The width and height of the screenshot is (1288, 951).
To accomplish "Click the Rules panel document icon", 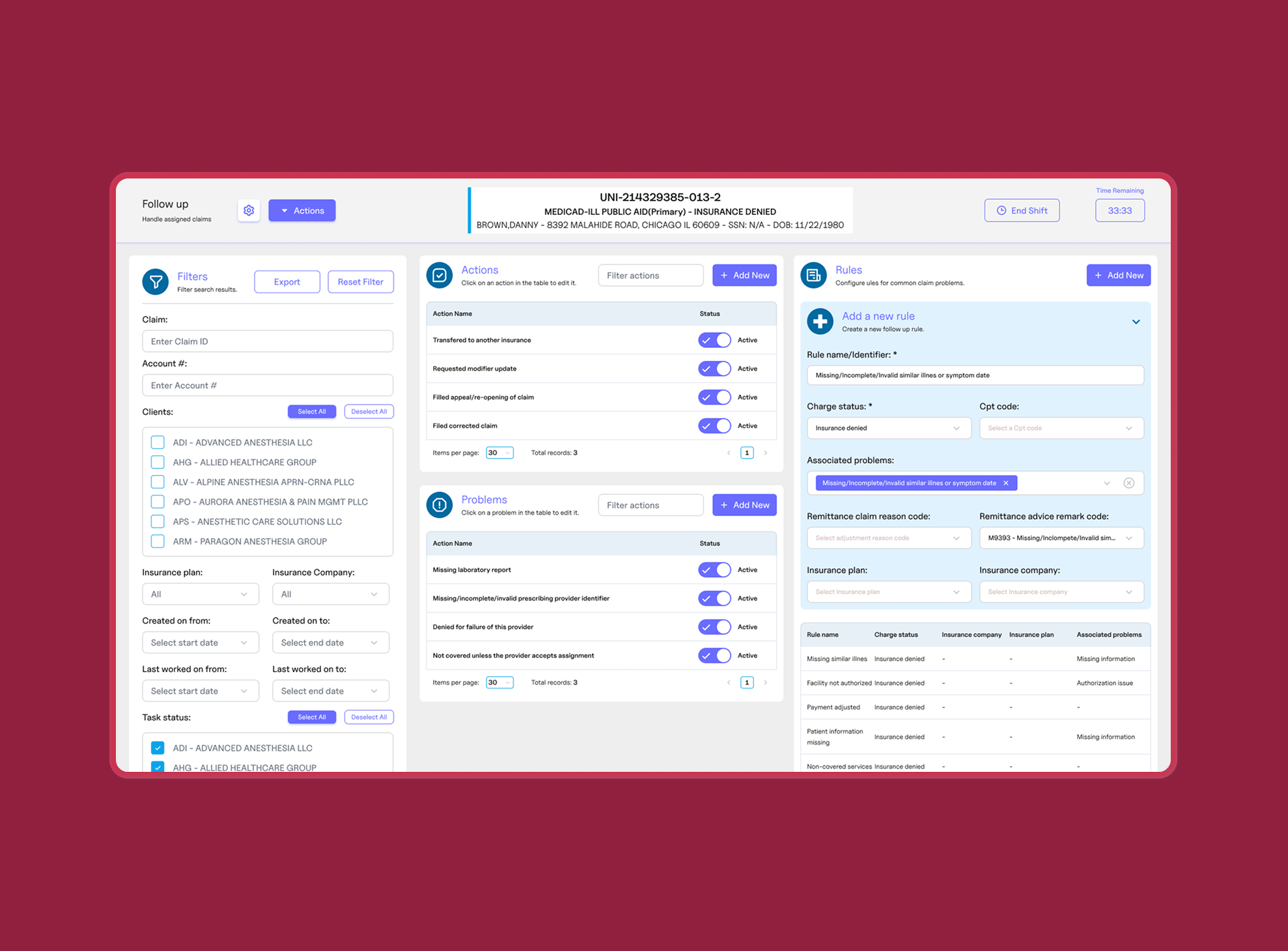I will pos(813,276).
